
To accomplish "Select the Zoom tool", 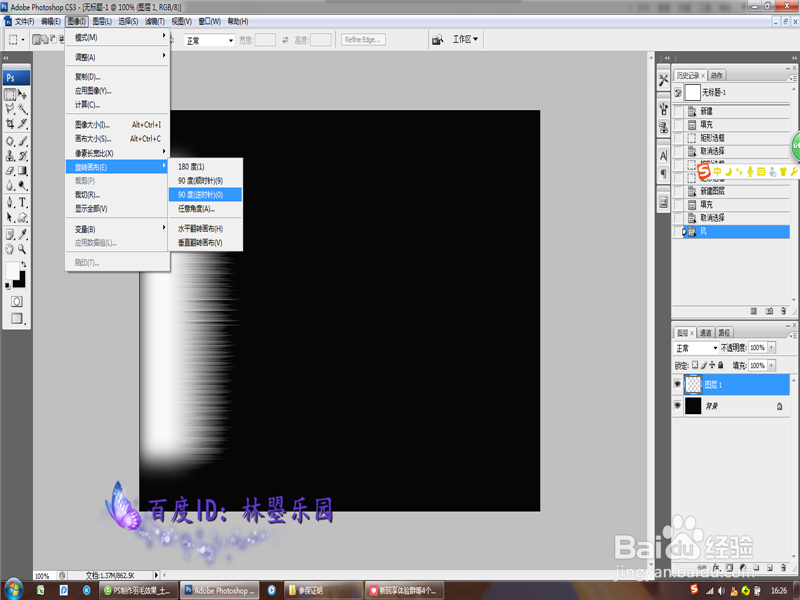I will click(22, 249).
